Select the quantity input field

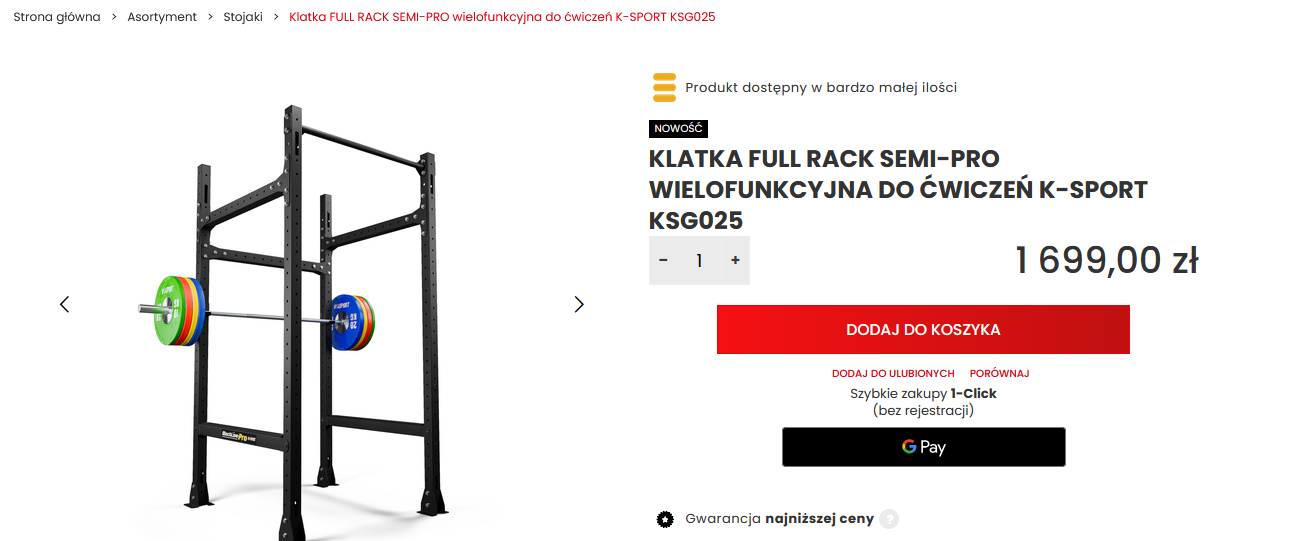coord(699,260)
